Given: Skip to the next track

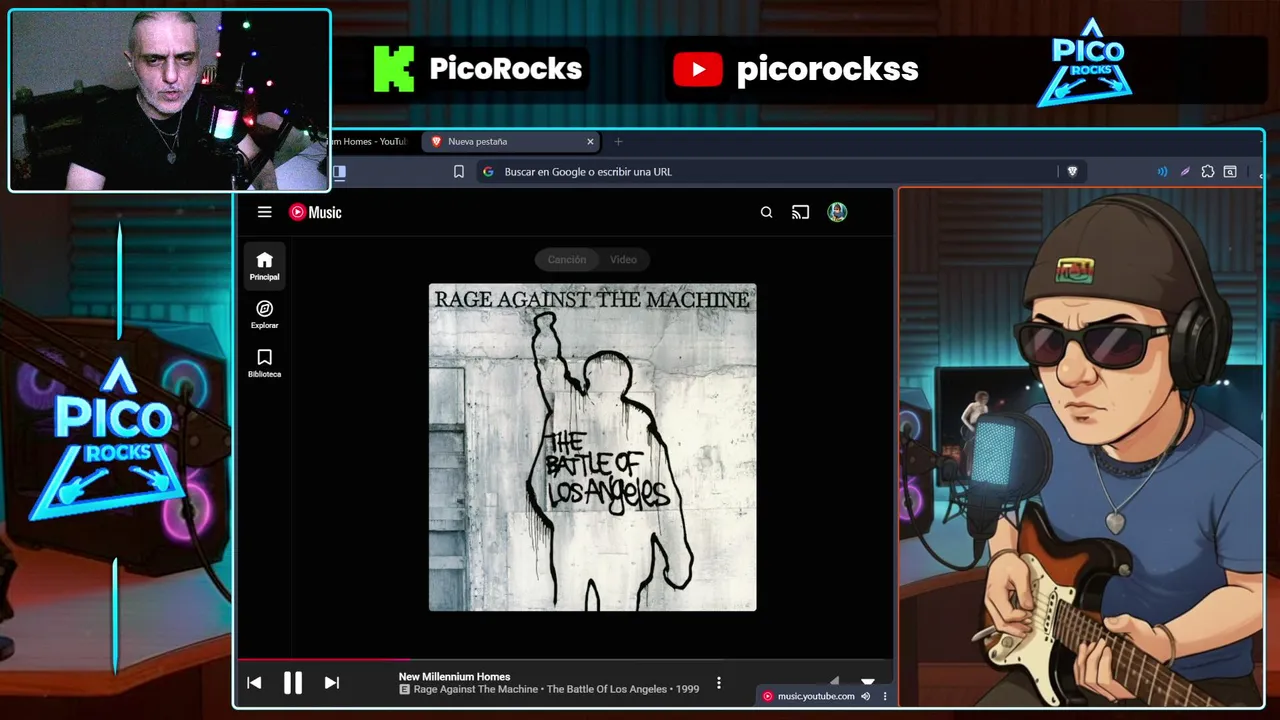Looking at the screenshot, I should 332,683.
